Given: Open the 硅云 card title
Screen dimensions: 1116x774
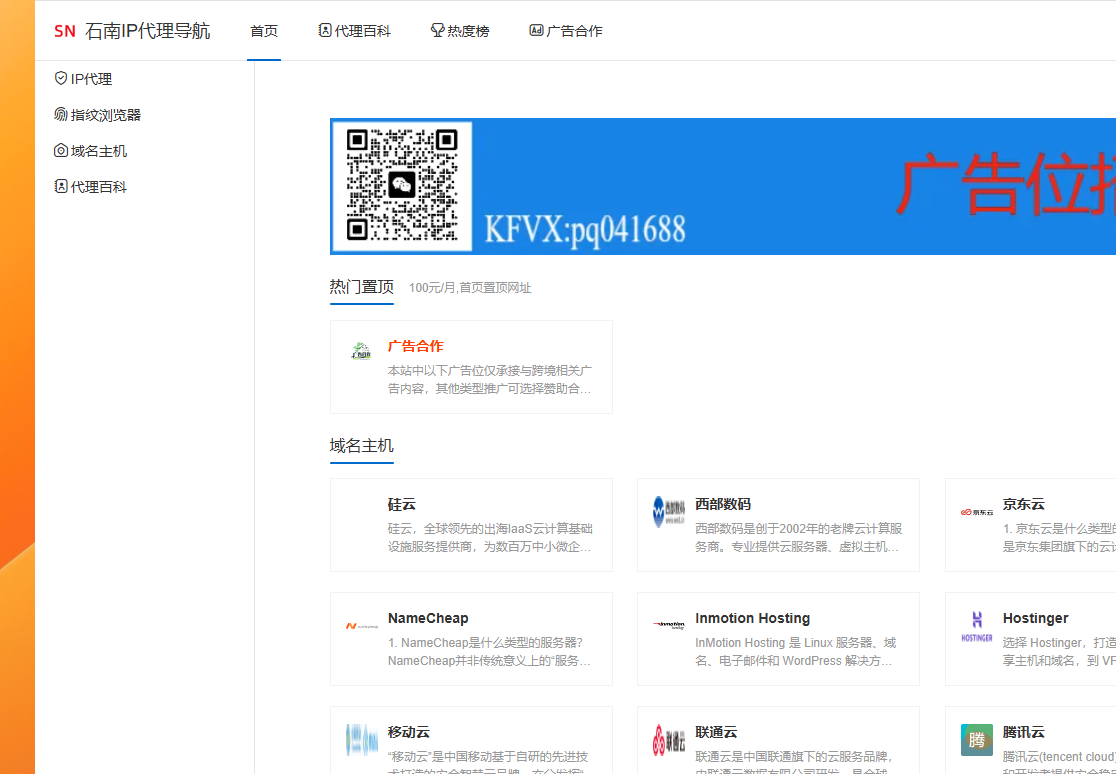Looking at the screenshot, I should tap(402, 504).
